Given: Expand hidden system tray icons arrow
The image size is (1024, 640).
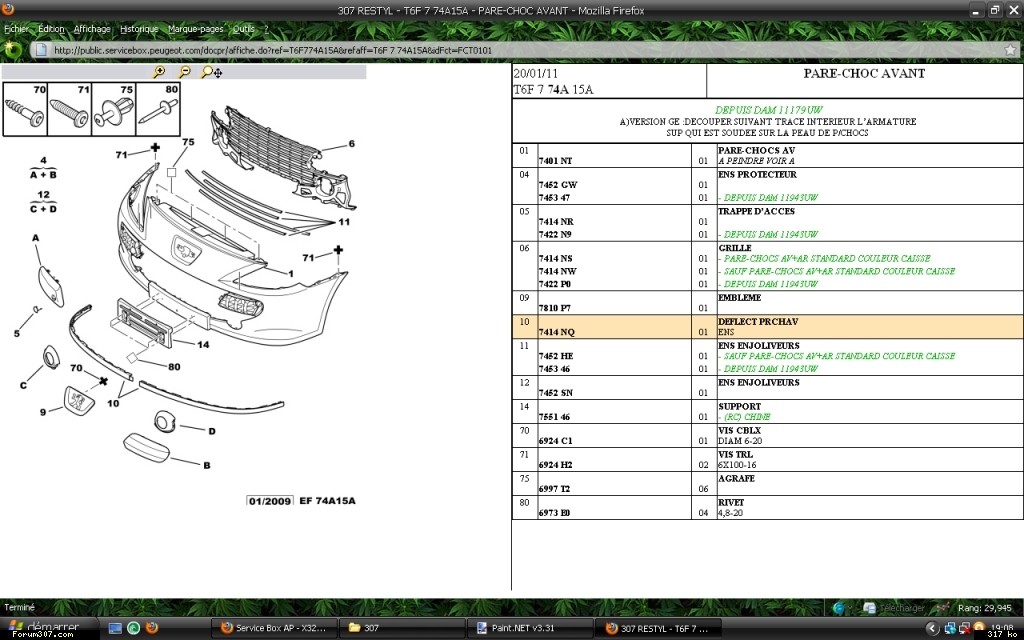Looking at the screenshot, I should coord(932,628).
